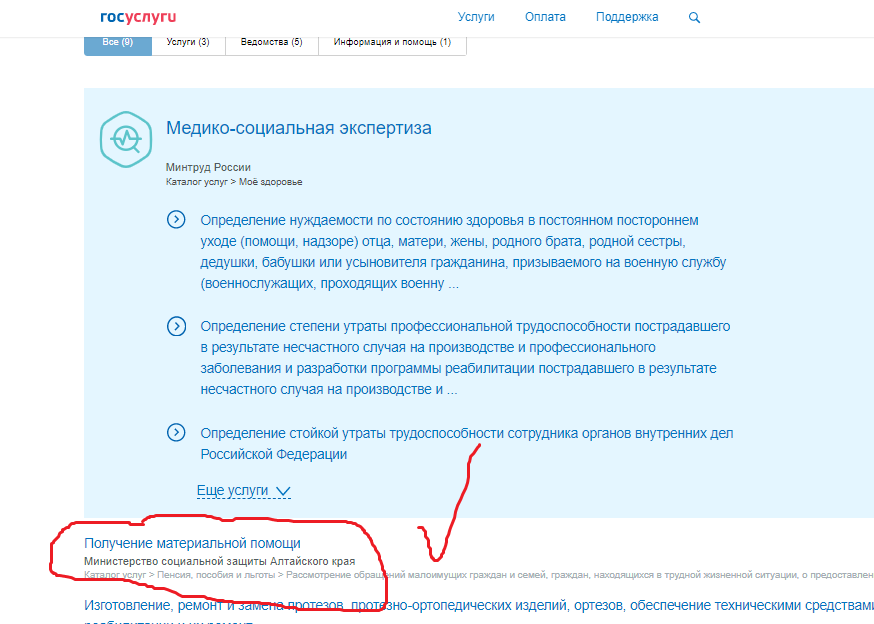Image resolution: width=874 pixels, height=624 pixels.
Task: Open Определение стойкой утраты трудоспособности link
Action: (x=467, y=443)
